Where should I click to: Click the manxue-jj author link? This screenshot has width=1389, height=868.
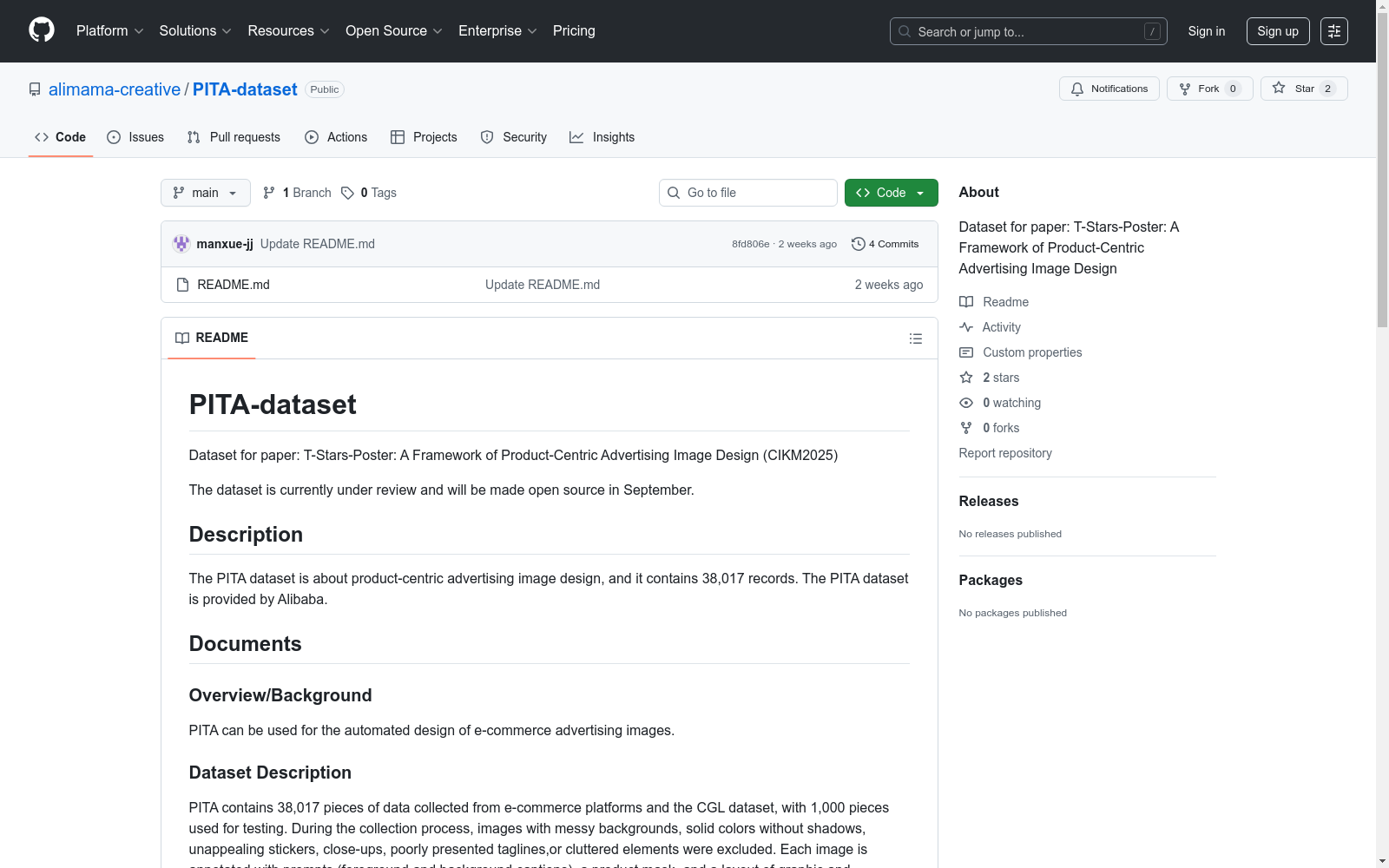pos(225,244)
